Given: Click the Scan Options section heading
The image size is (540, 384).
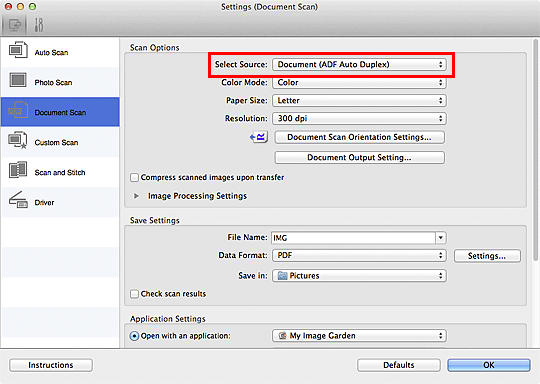Looking at the screenshot, I should point(155,48).
